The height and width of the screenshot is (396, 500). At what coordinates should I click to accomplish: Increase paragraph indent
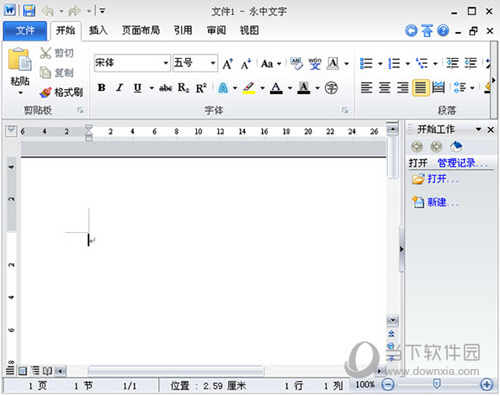(471, 63)
